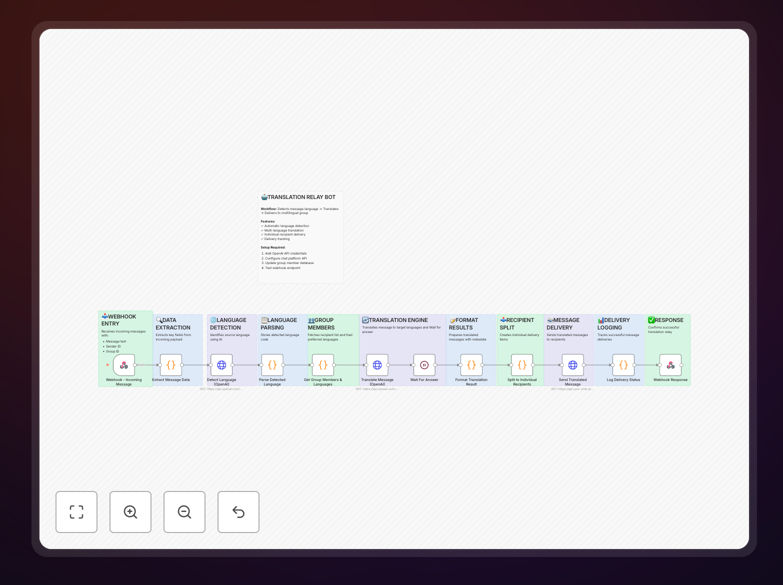Click the TRANSLATION ENGINE note heading

(395, 320)
